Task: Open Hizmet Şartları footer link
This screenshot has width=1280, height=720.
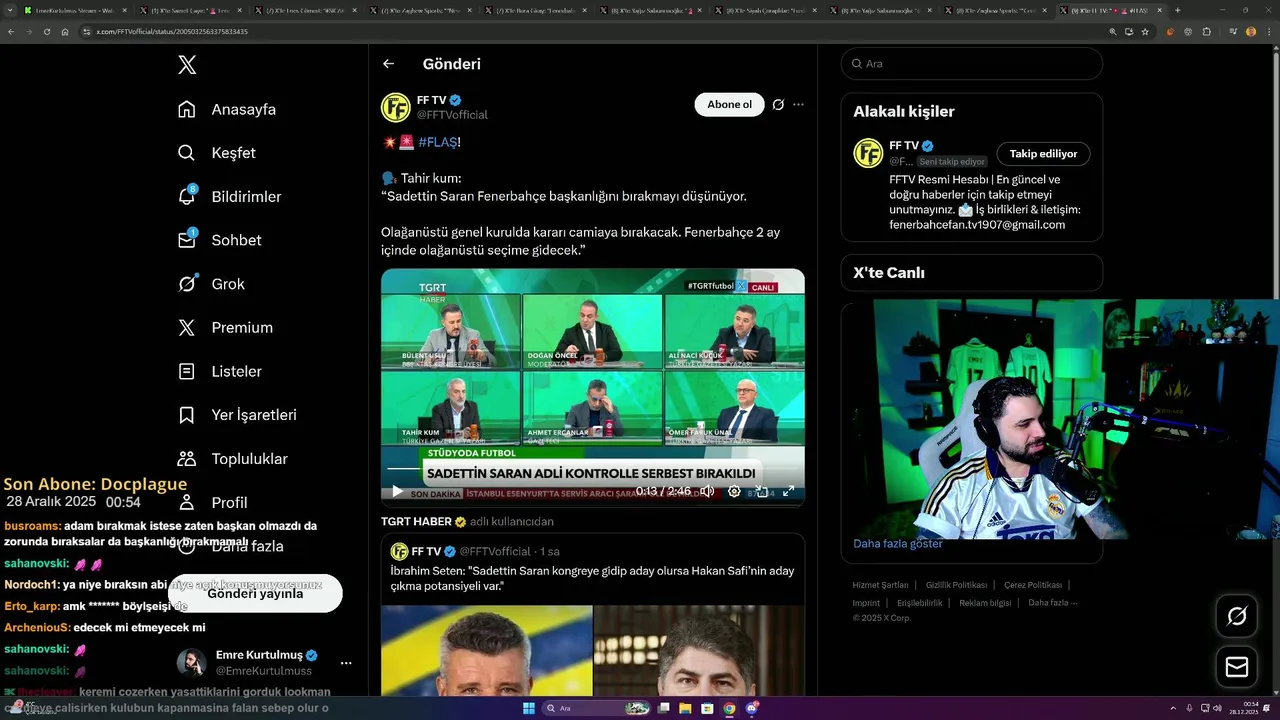Action: (880, 585)
